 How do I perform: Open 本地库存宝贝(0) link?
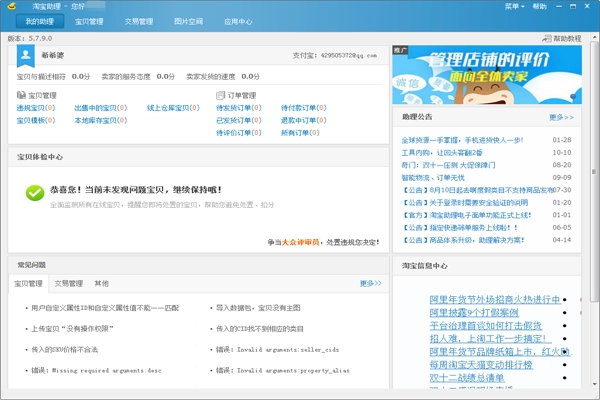(x=101, y=120)
